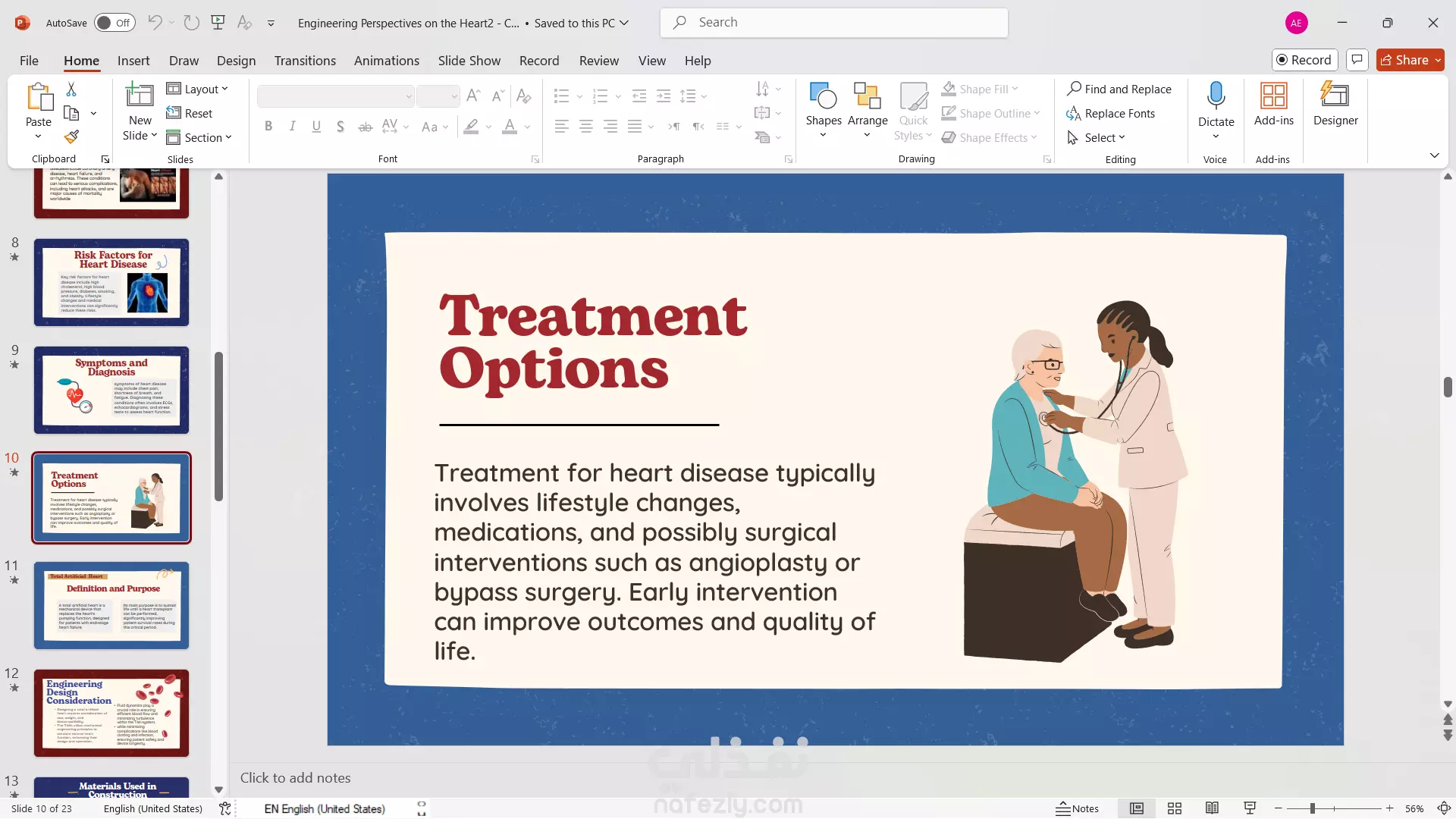Click the Search box in title bar
The height and width of the screenshot is (819, 1456).
pos(834,23)
